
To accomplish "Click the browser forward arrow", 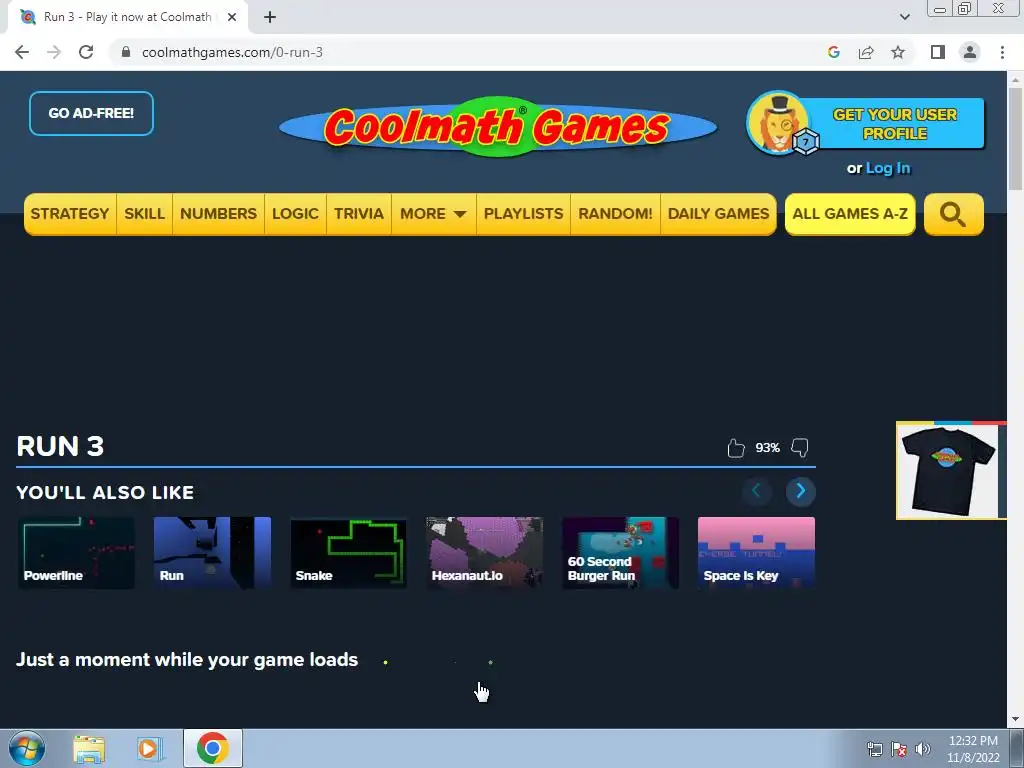I will click(54, 52).
